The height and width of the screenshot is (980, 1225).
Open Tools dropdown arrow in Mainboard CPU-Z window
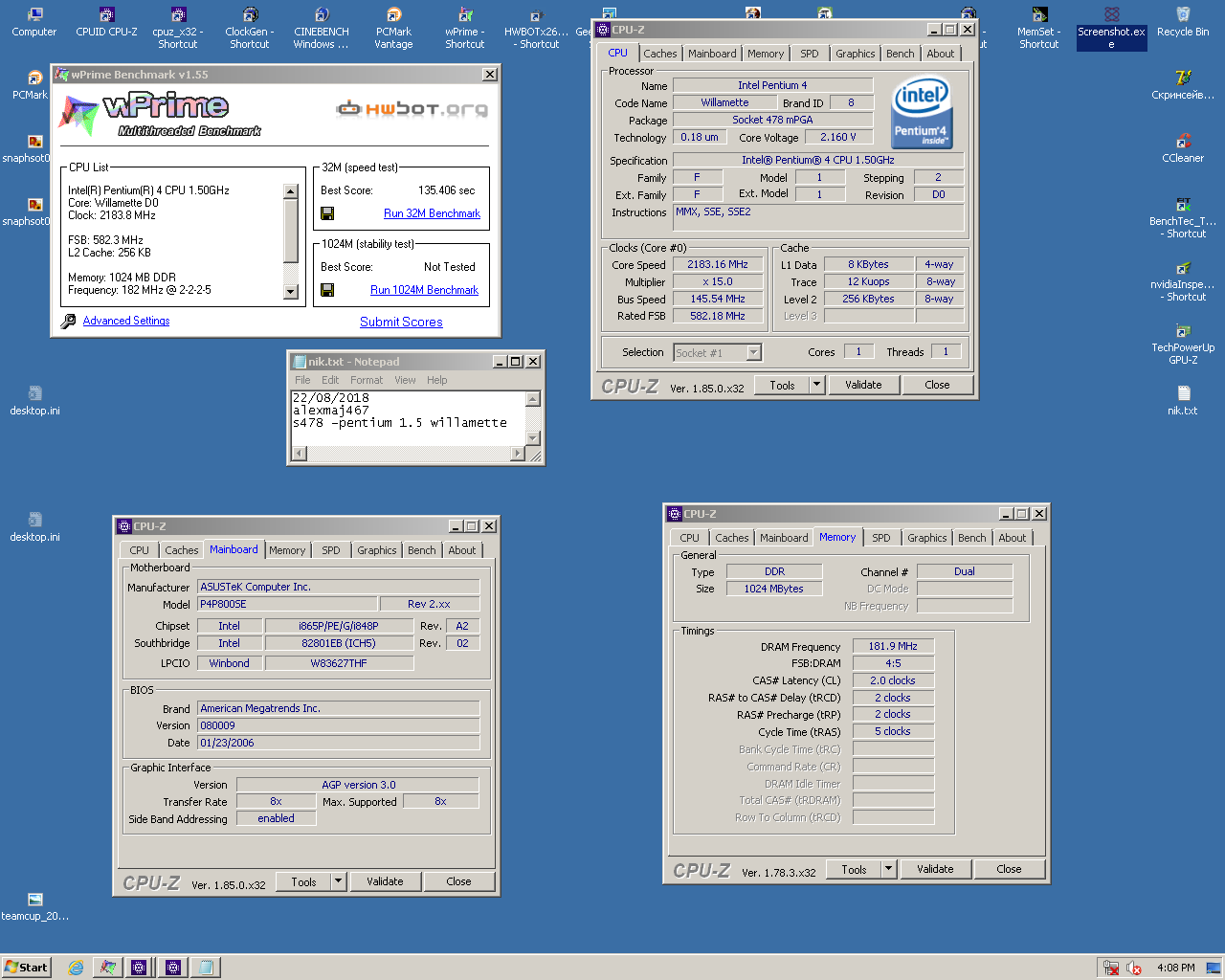(338, 881)
